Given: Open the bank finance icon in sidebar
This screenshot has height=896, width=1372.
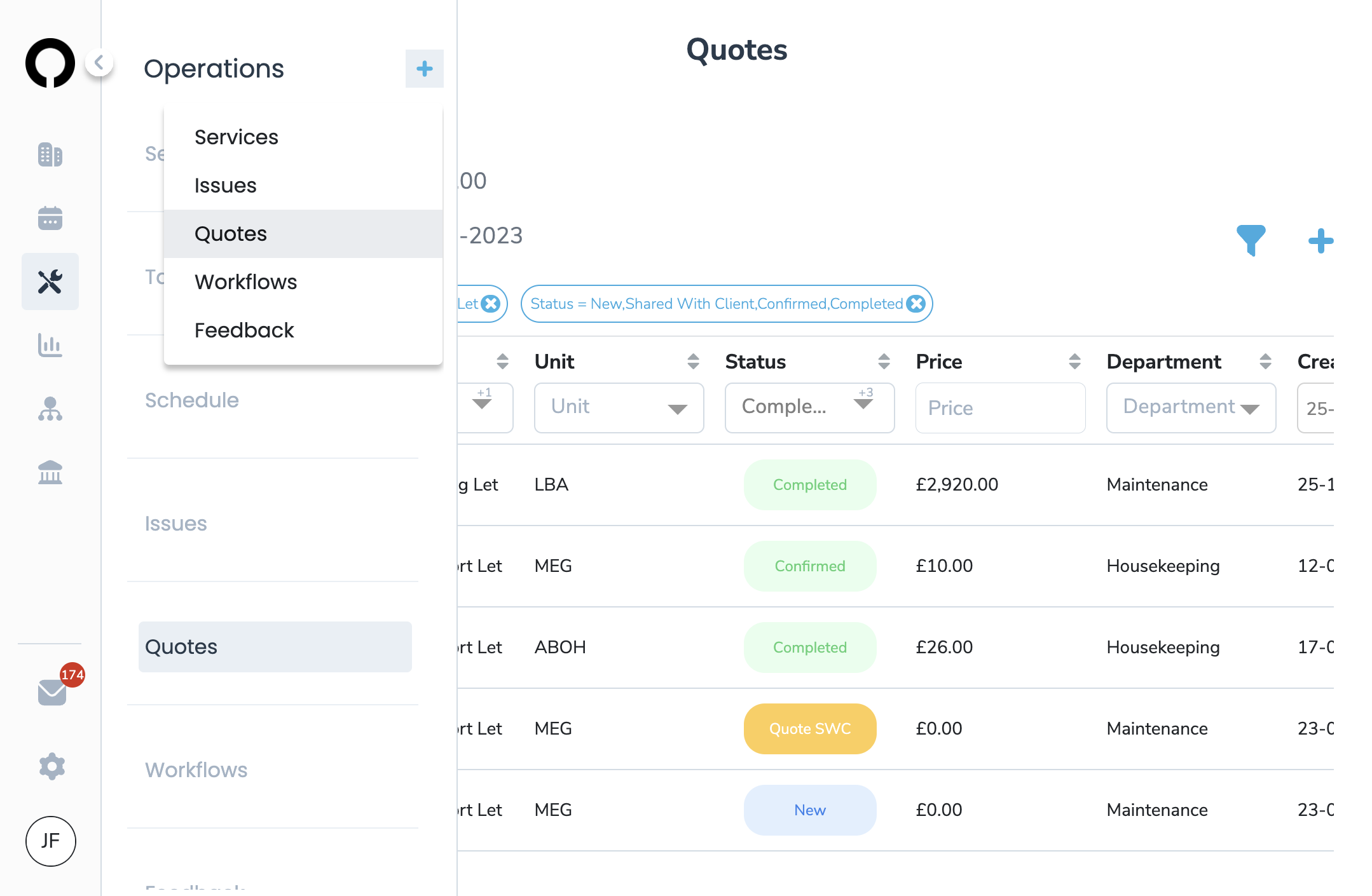Looking at the screenshot, I should click(x=50, y=472).
